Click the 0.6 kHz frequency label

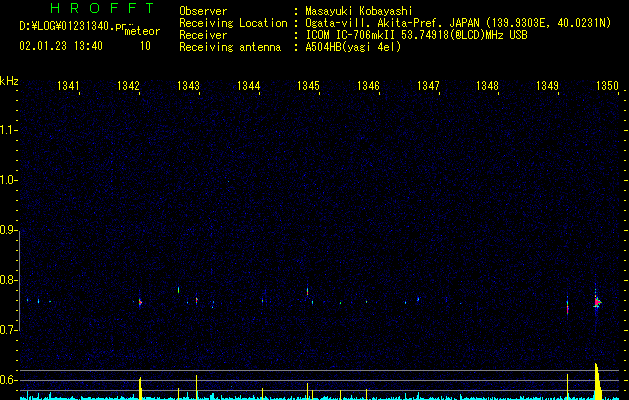tap(8, 380)
